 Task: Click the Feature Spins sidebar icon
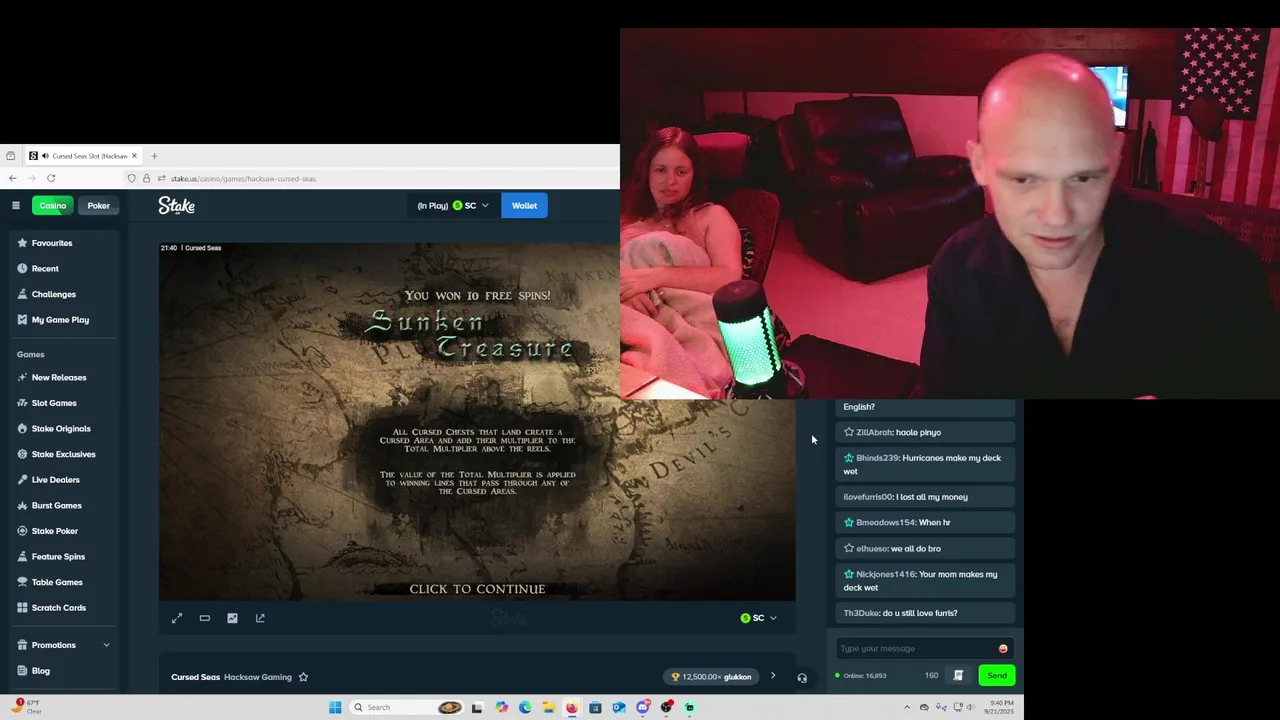[22, 556]
